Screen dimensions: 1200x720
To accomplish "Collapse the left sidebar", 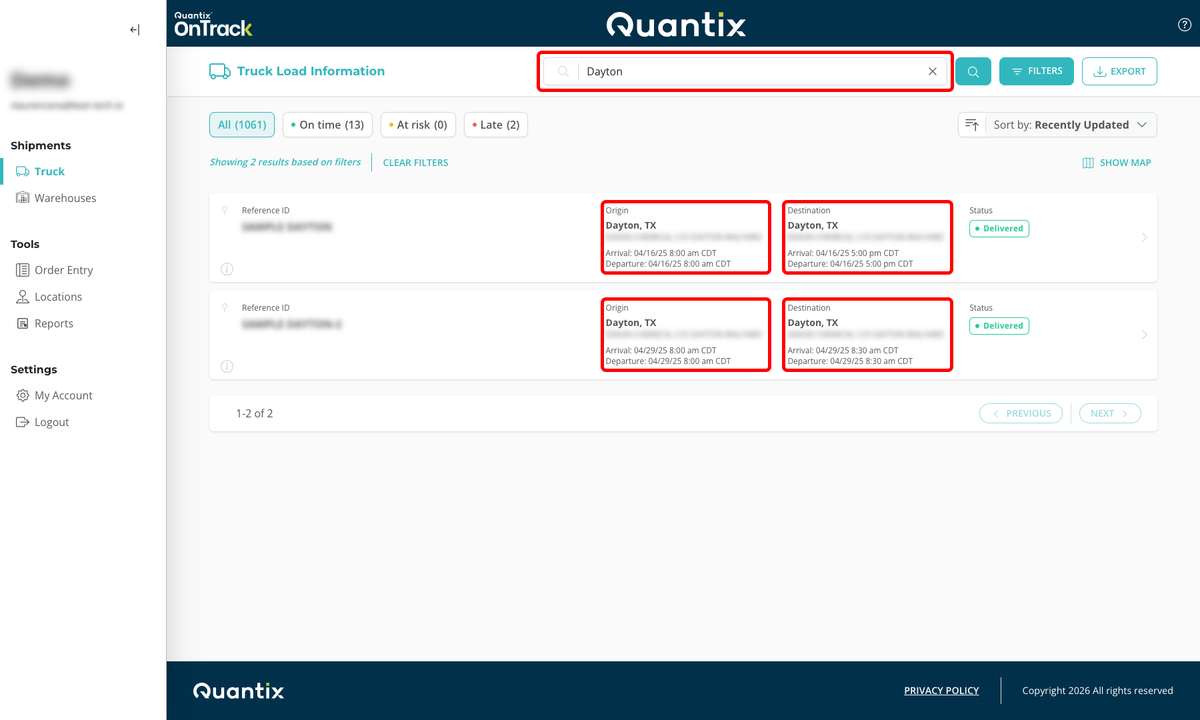I will click(134, 29).
